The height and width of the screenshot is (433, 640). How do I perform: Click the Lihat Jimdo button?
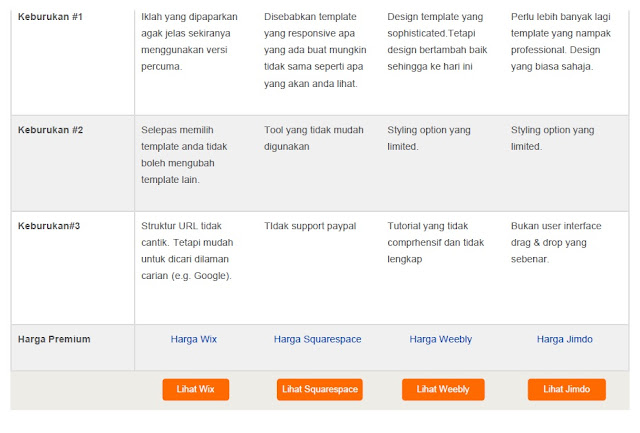coord(567,389)
